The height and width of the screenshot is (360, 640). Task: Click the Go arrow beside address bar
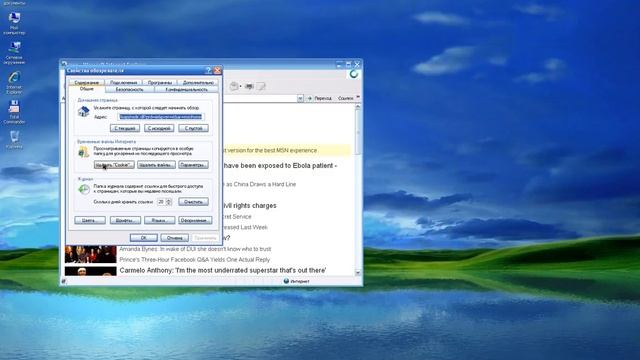click(x=309, y=98)
